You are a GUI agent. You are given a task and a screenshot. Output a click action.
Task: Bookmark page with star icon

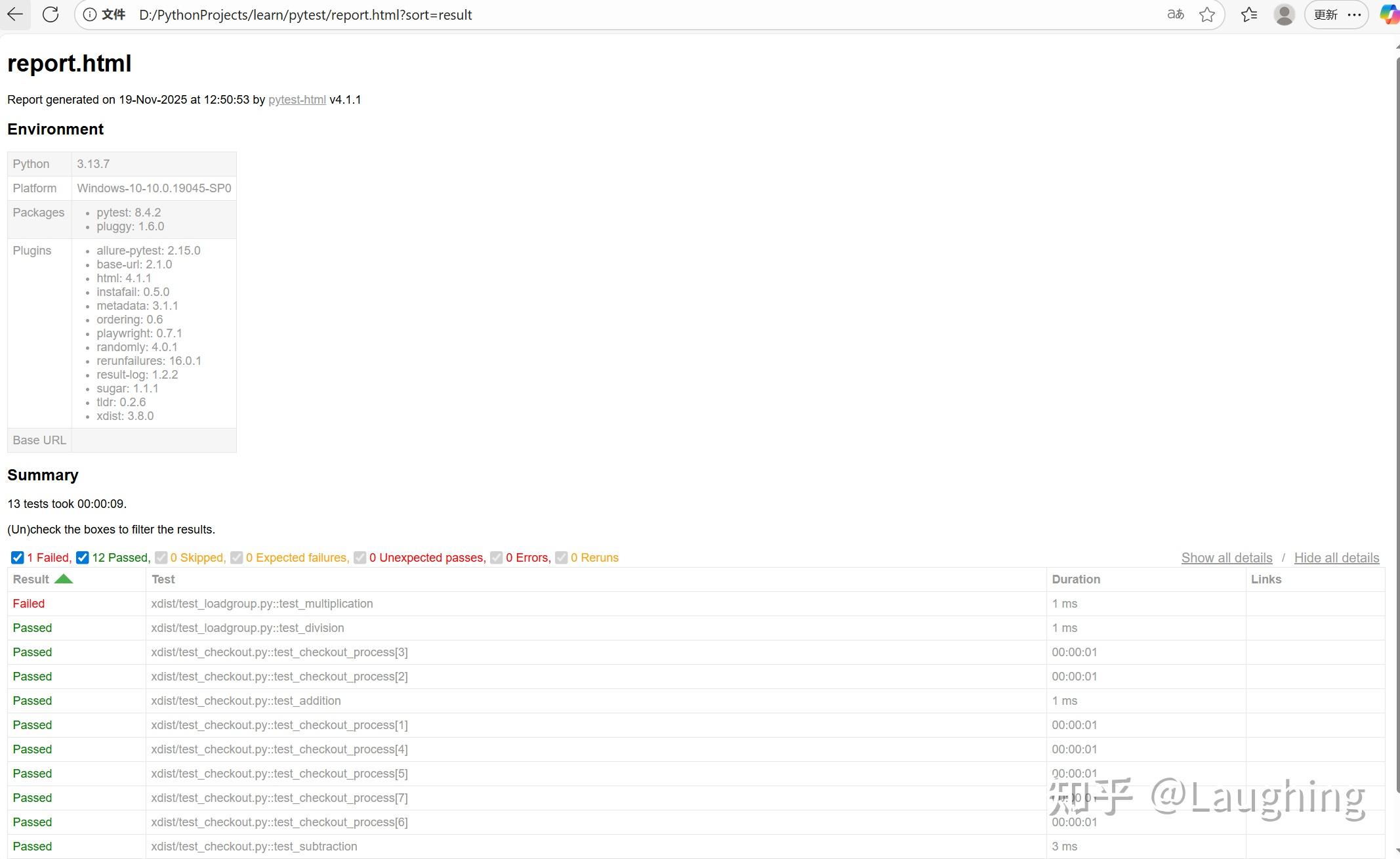pos(1206,14)
